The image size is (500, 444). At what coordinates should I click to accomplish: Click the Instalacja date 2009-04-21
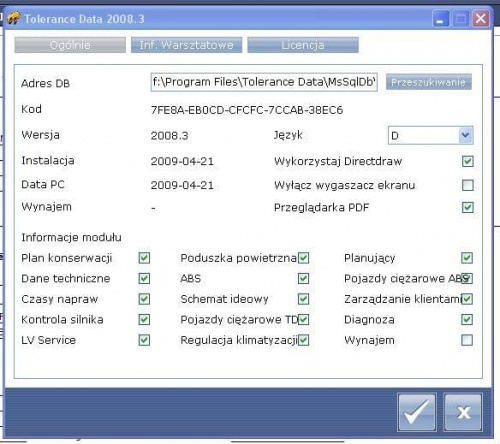(182, 161)
